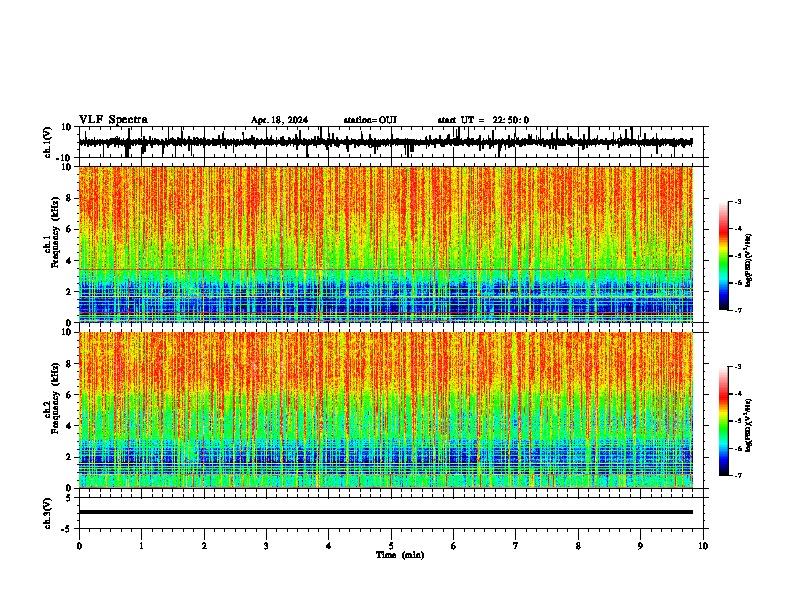Click the "-3" label atop ch.2 colorbar
This screenshot has height=612, width=792.
click(737, 367)
